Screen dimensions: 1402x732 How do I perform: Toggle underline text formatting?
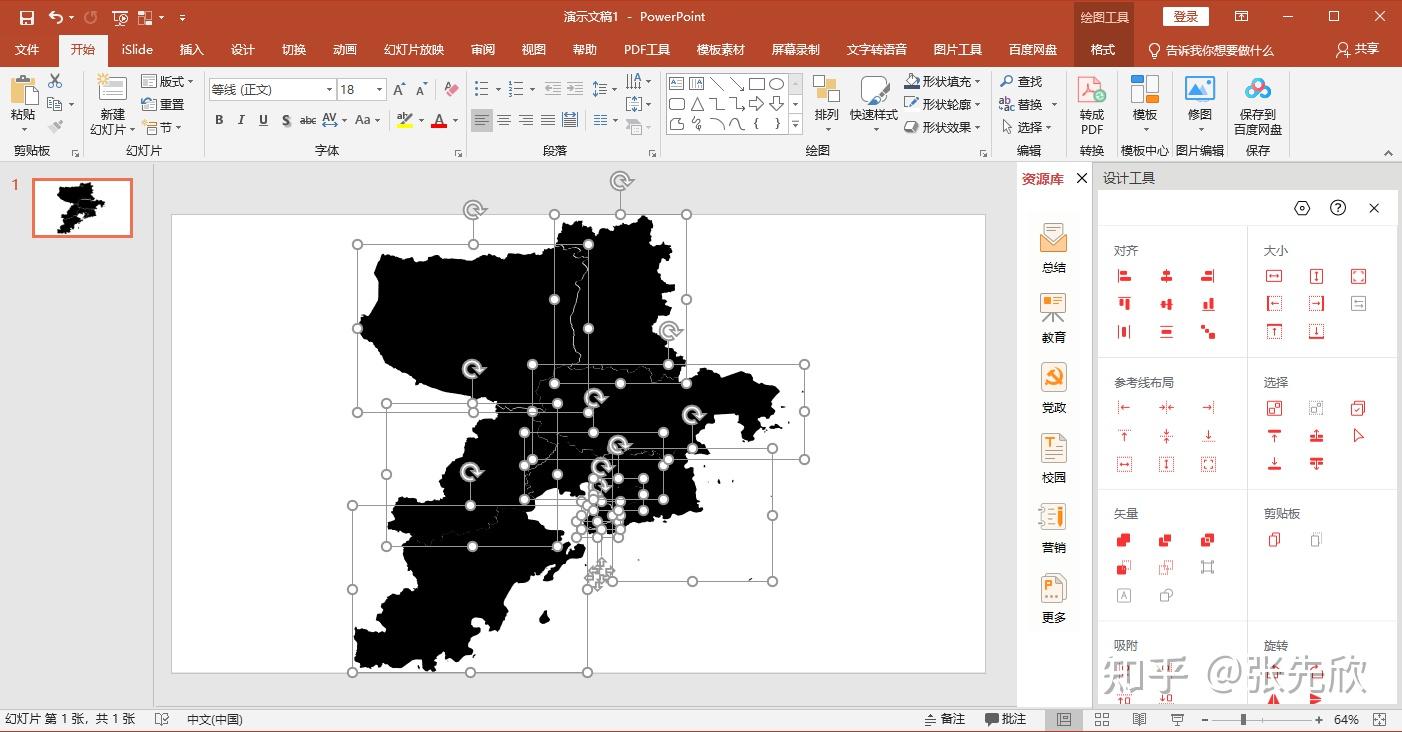pyautogui.click(x=263, y=120)
